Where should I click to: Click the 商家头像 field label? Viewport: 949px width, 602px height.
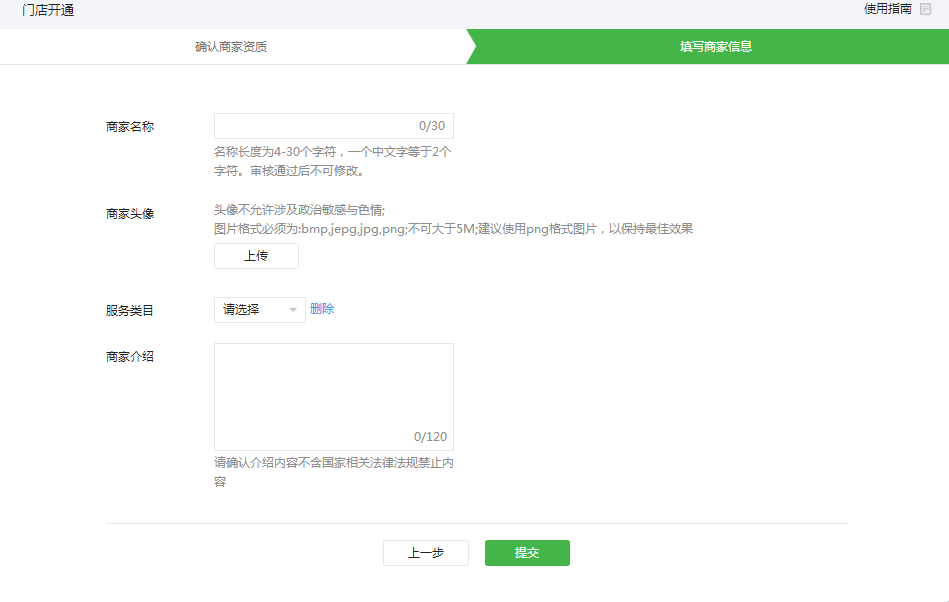click(130, 214)
